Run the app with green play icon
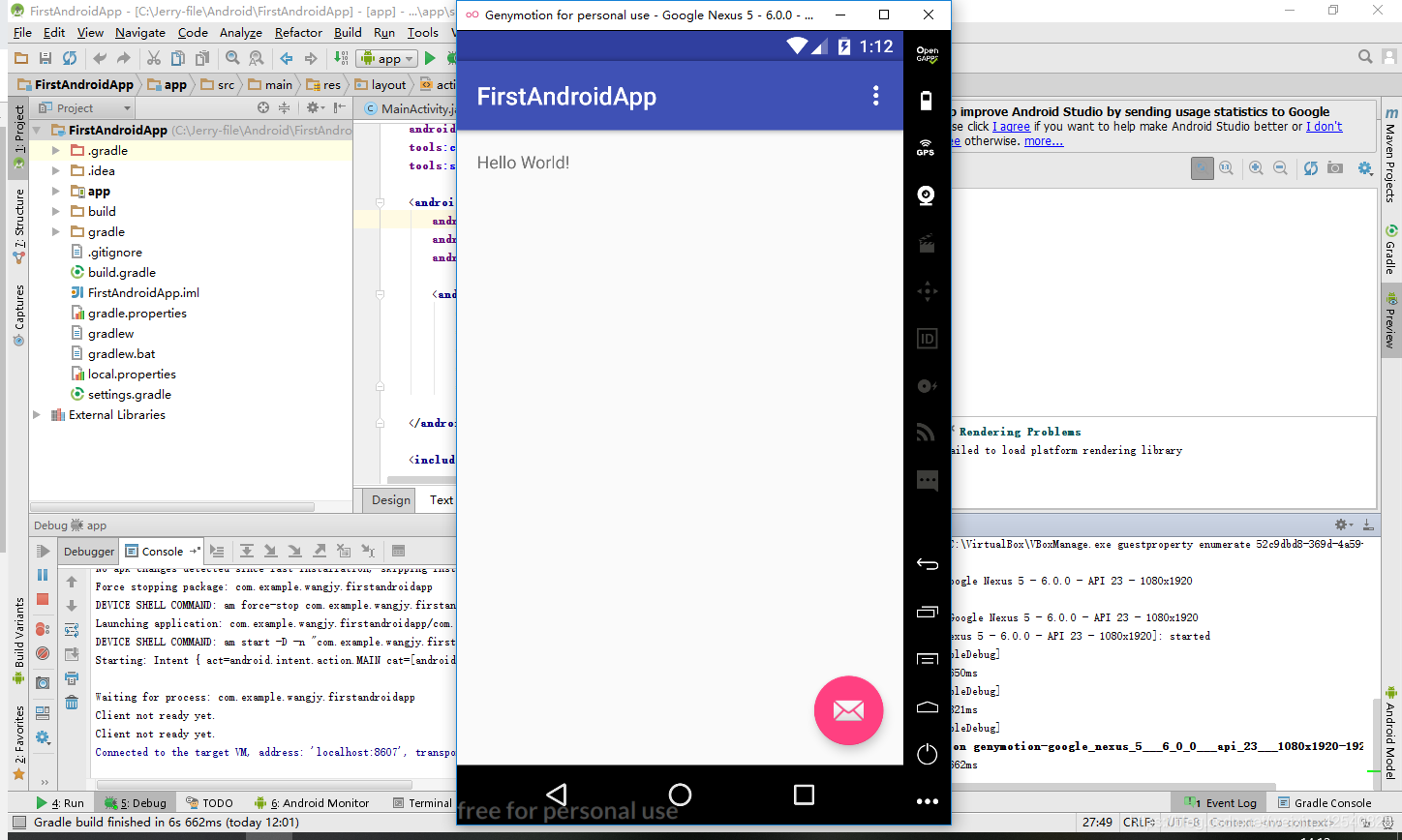1402x840 pixels. 430,58
